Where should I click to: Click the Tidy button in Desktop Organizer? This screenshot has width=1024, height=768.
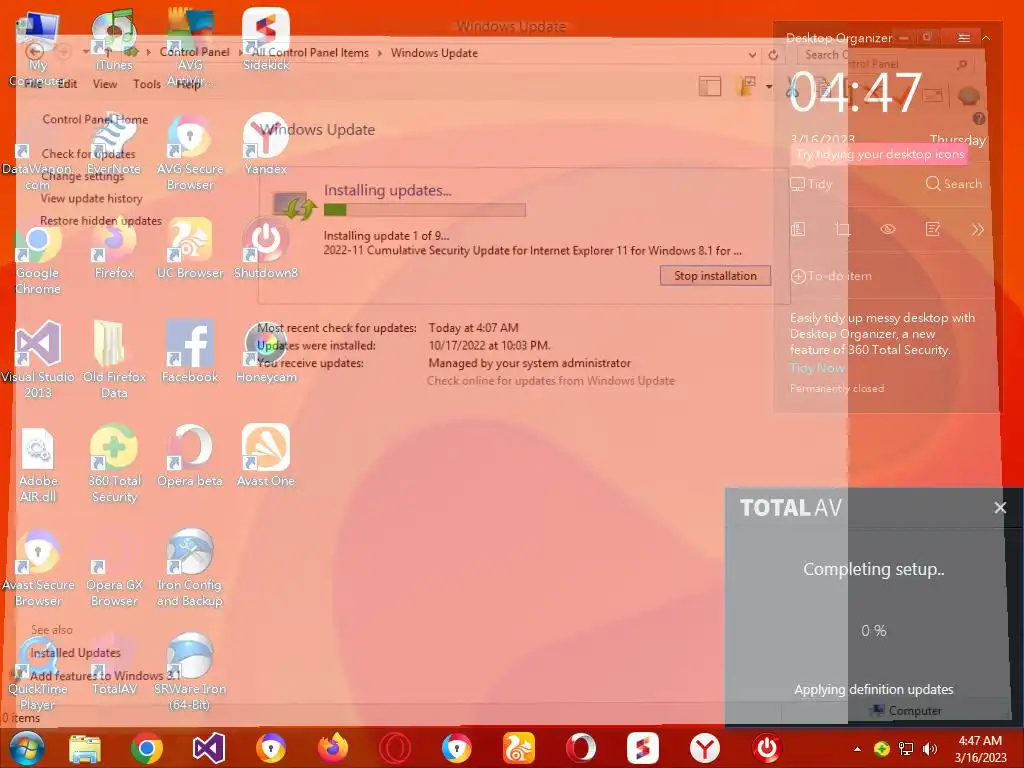click(811, 184)
